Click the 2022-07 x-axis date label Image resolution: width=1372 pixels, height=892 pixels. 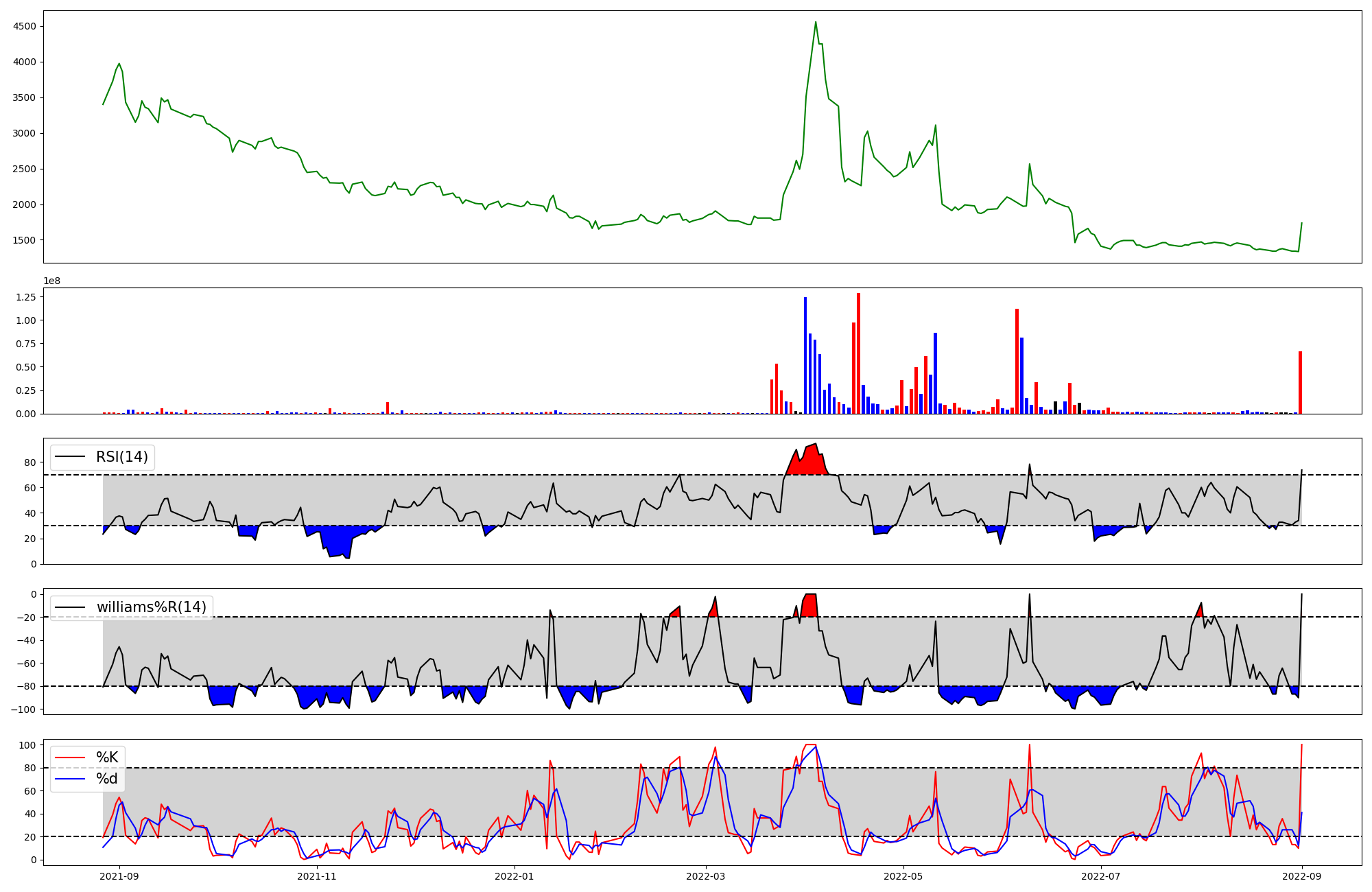[x=1100, y=876]
